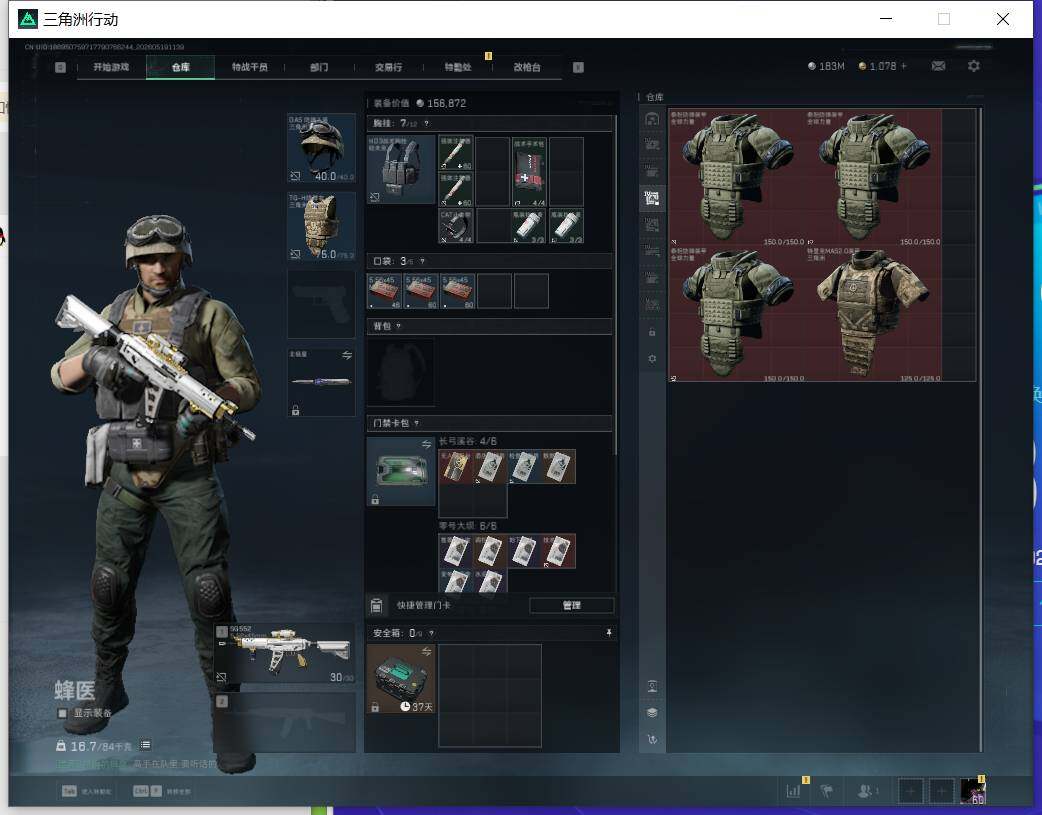Open the 交易行 tab

388,67
